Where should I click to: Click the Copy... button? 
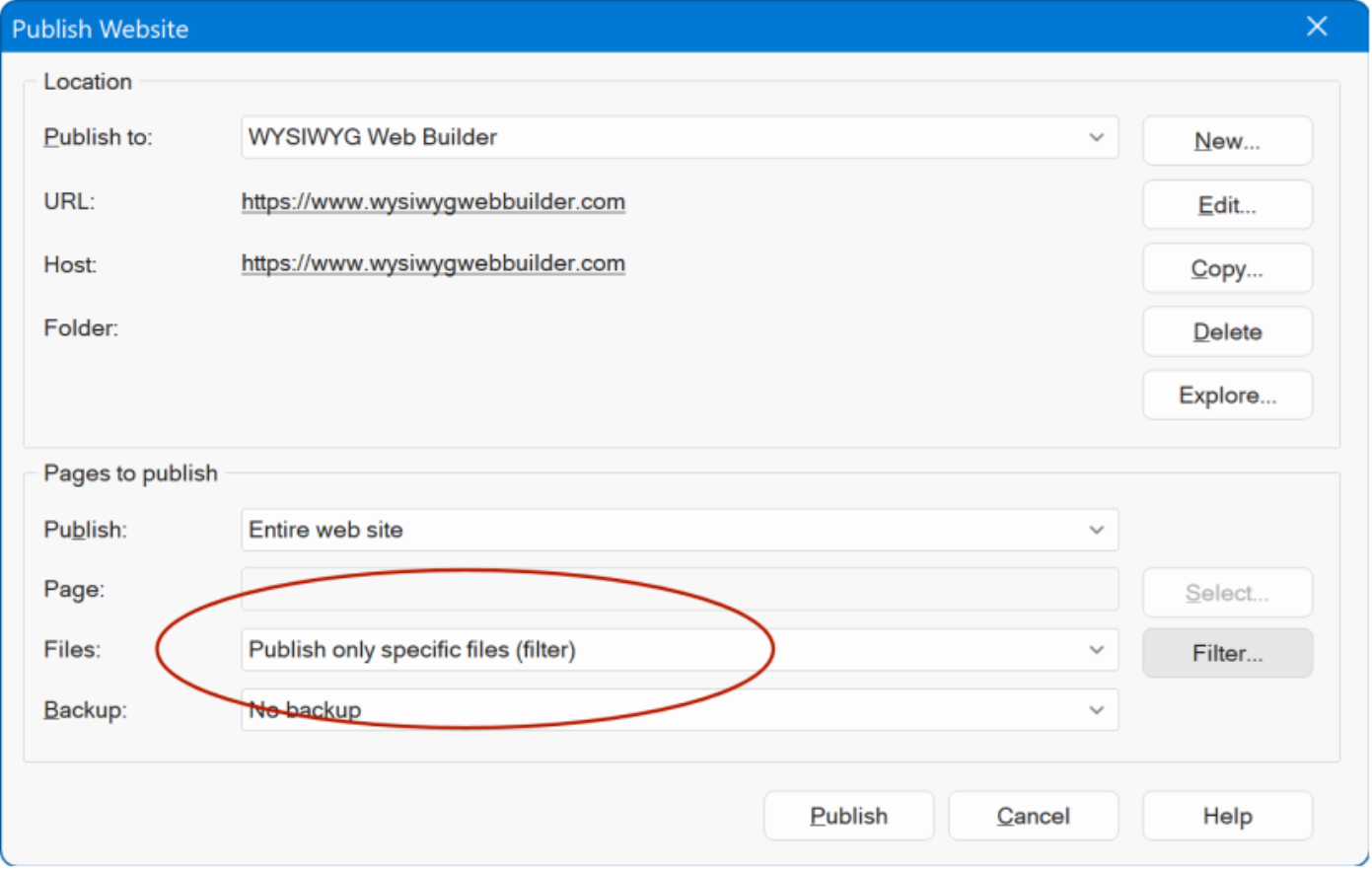(x=1227, y=268)
